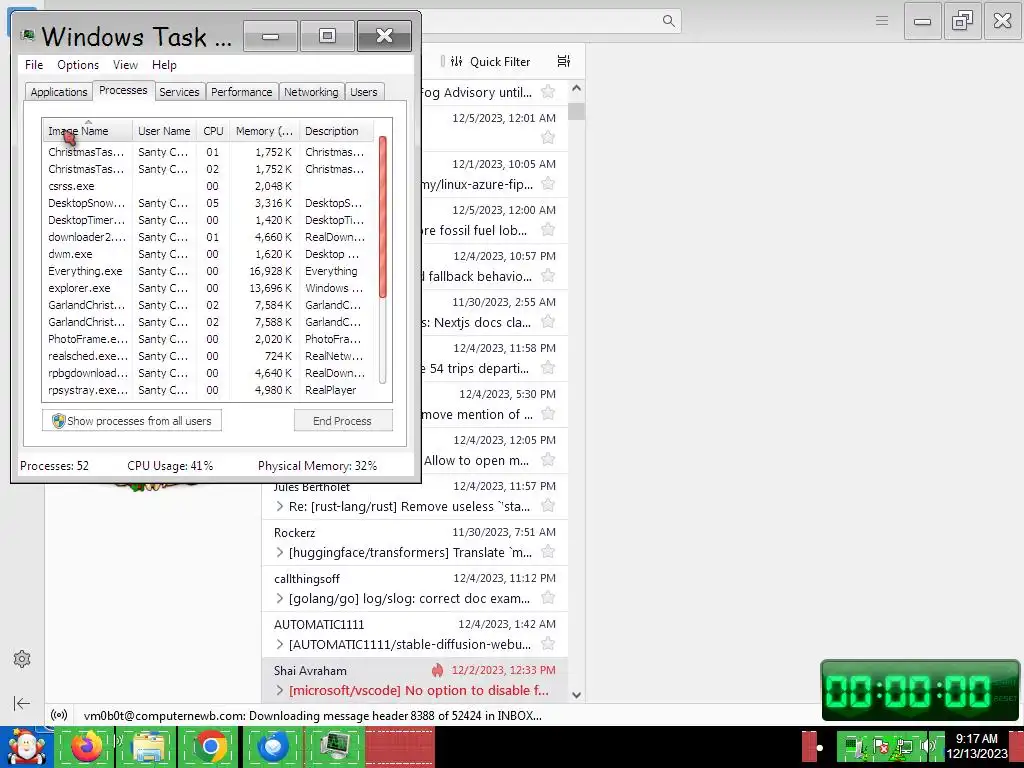
Task: Click Show processes from all users
Action: [x=132, y=421]
